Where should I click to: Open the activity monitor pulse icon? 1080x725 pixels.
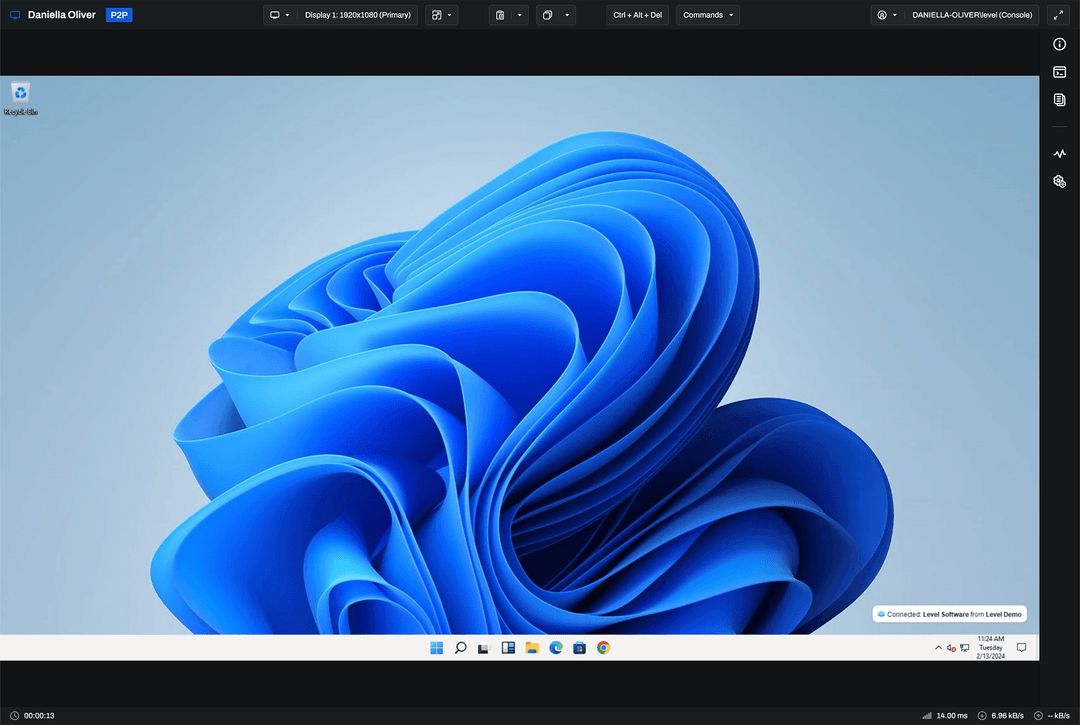(1059, 154)
